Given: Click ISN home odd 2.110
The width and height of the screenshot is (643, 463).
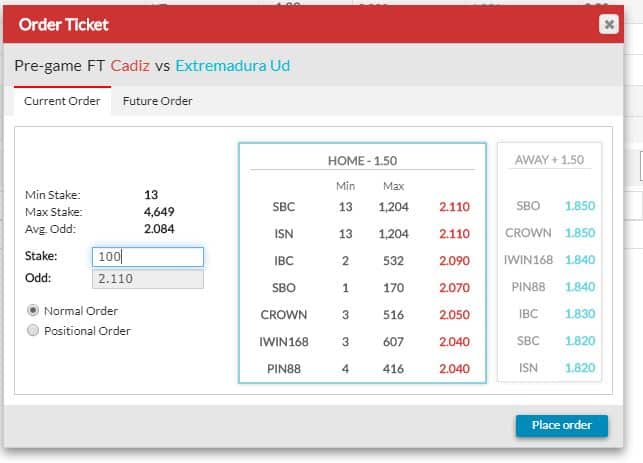Looking at the screenshot, I should (x=454, y=234).
